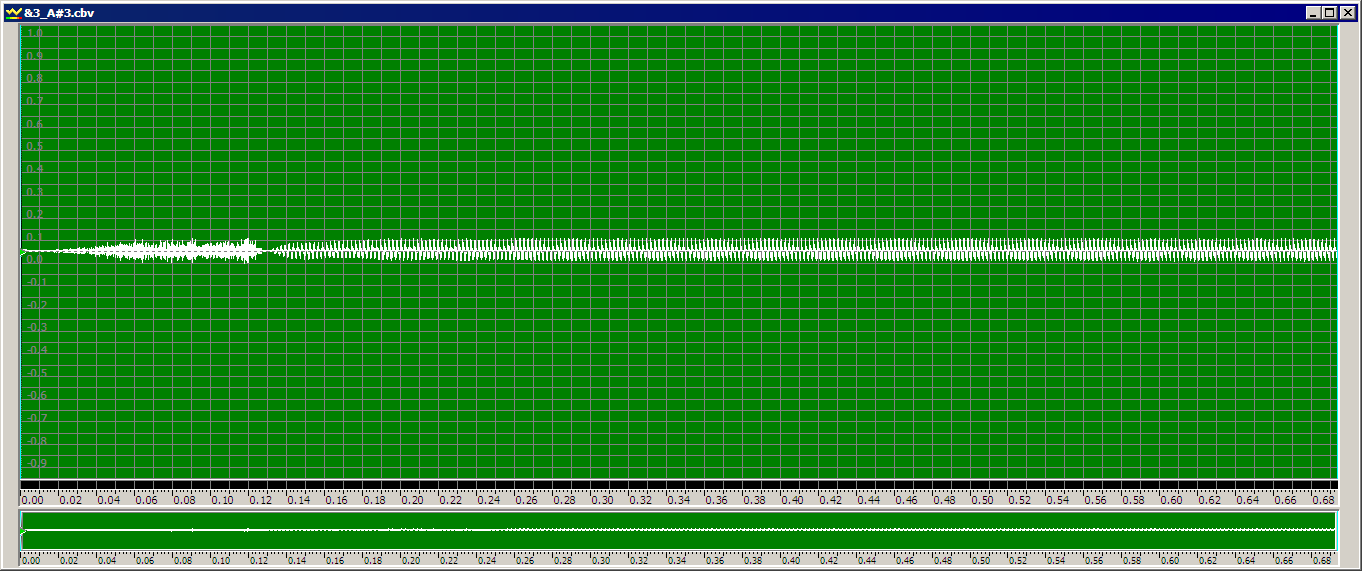Screen dimensions: 1362x571
Task: Click the 0.68 mark on overview ruler
Action: coord(1324,561)
